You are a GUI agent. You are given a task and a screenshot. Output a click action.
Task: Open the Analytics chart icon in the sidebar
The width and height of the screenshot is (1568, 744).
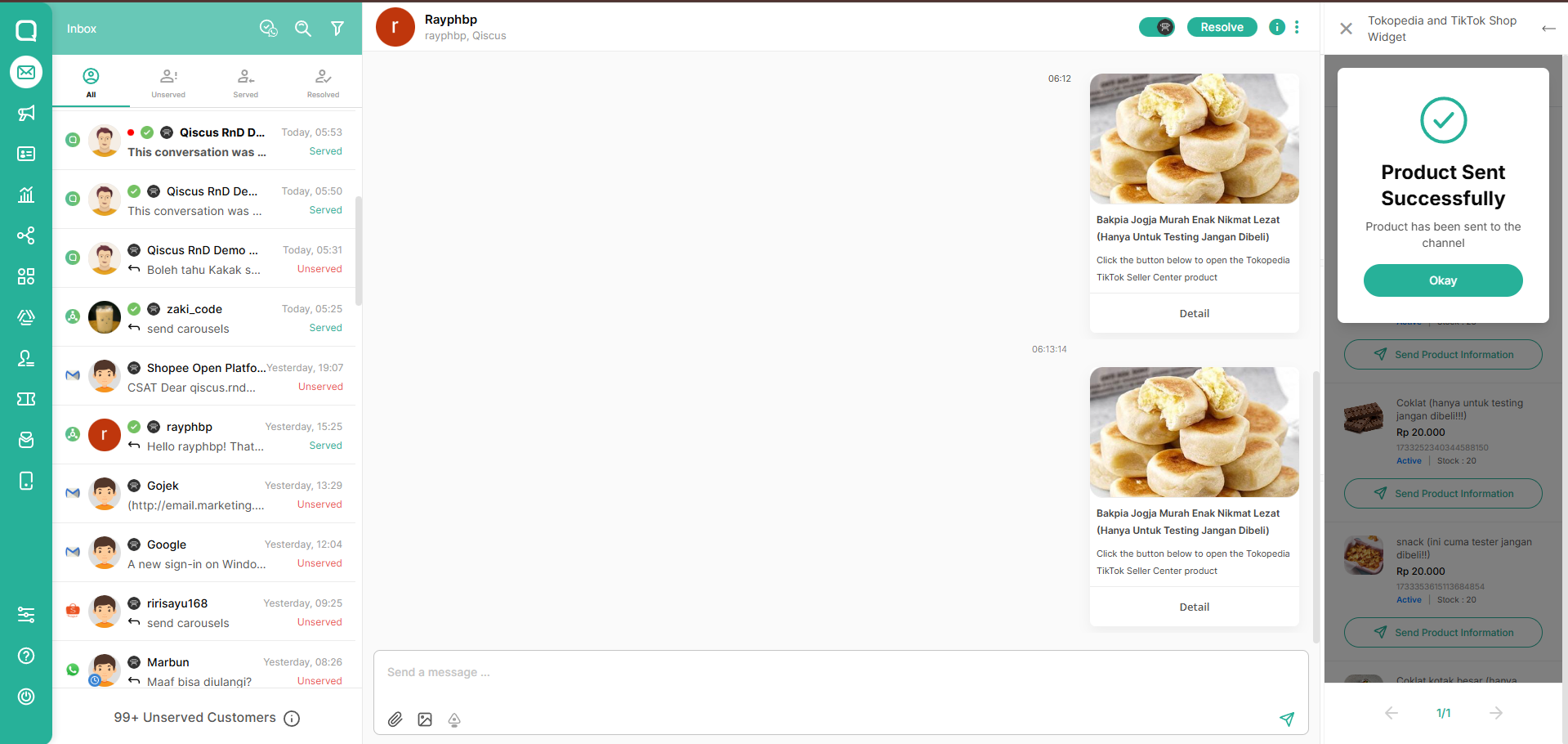tap(26, 195)
